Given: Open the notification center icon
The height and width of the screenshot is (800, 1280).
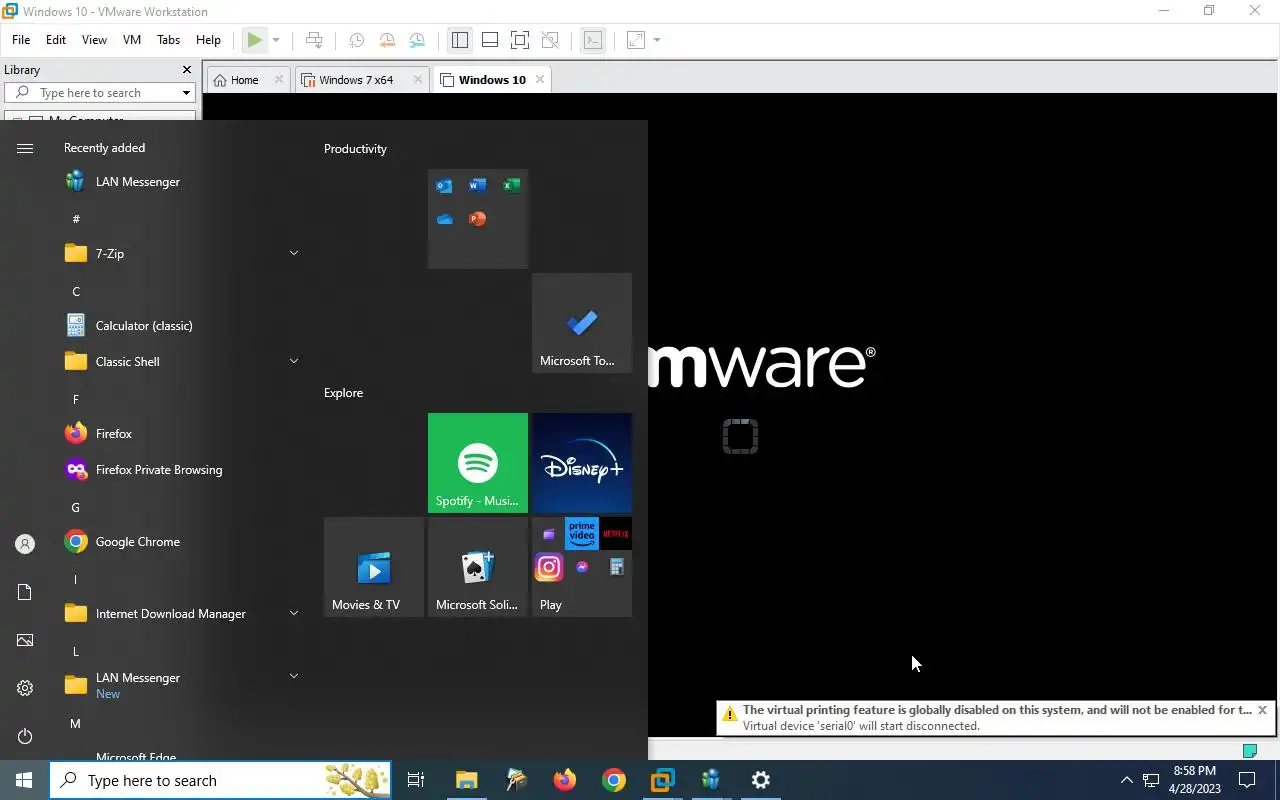Looking at the screenshot, I should click(x=1247, y=780).
